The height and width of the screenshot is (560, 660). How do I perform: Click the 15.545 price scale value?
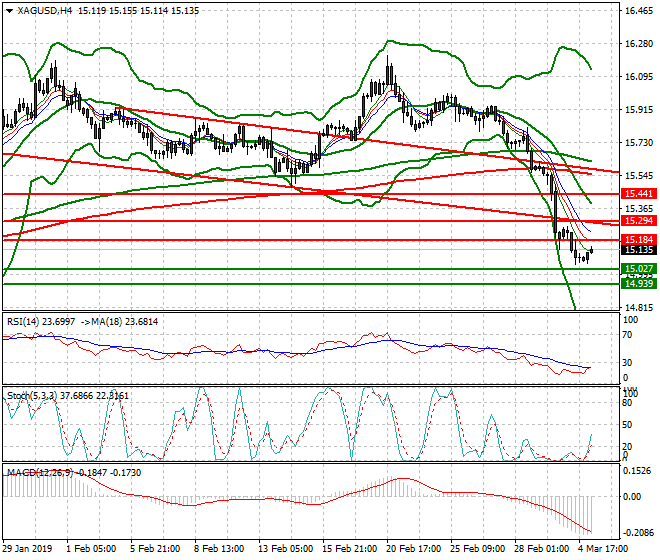(x=639, y=176)
